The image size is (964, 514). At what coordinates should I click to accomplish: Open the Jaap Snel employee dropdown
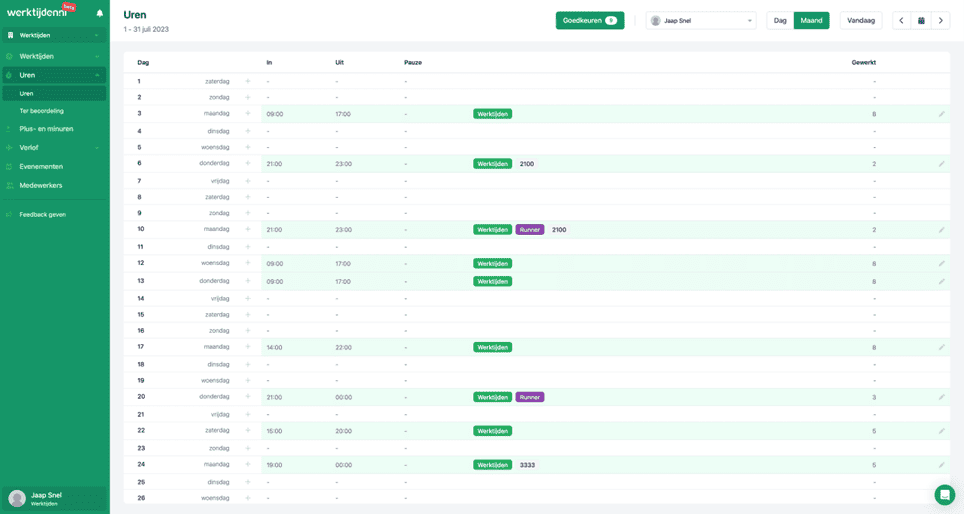[x=701, y=20]
